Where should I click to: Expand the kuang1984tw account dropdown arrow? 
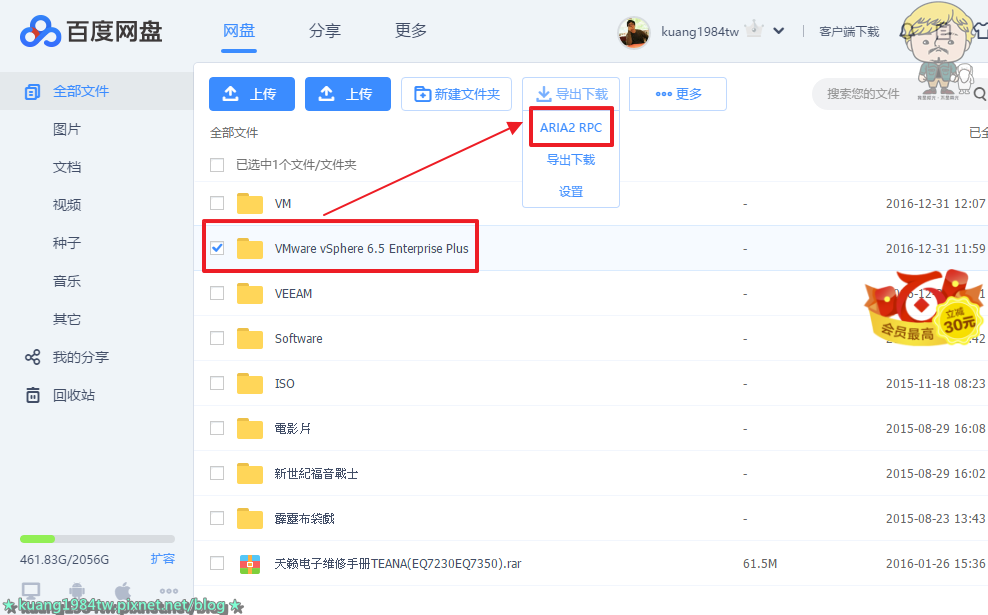[779, 31]
